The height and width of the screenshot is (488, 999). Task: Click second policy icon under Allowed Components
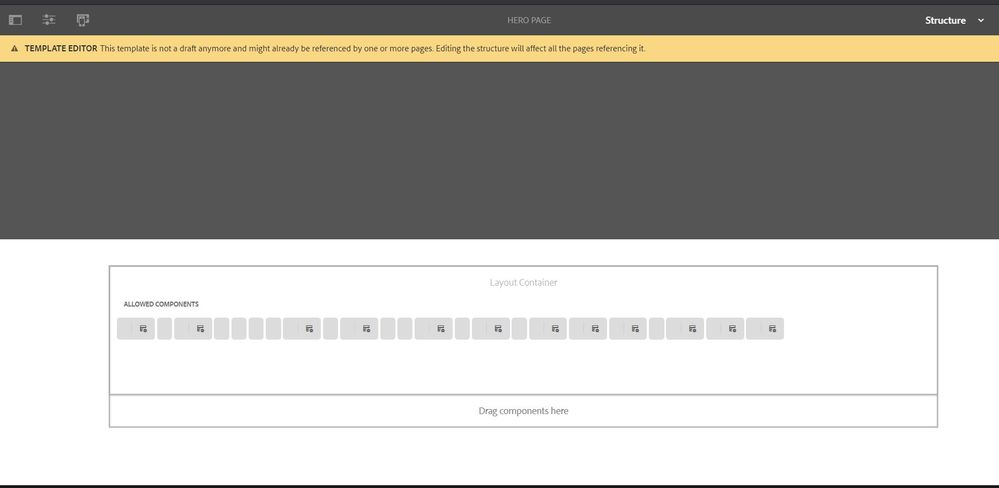click(200, 329)
